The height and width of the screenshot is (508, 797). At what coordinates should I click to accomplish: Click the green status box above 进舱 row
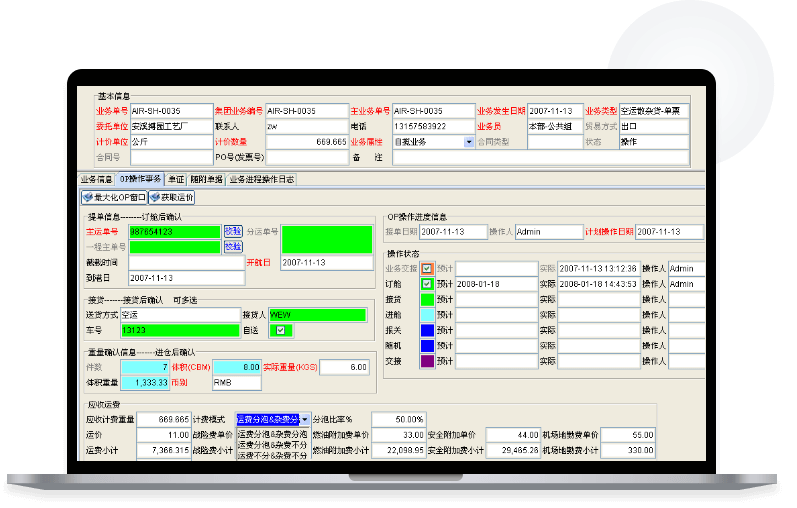(427, 300)
